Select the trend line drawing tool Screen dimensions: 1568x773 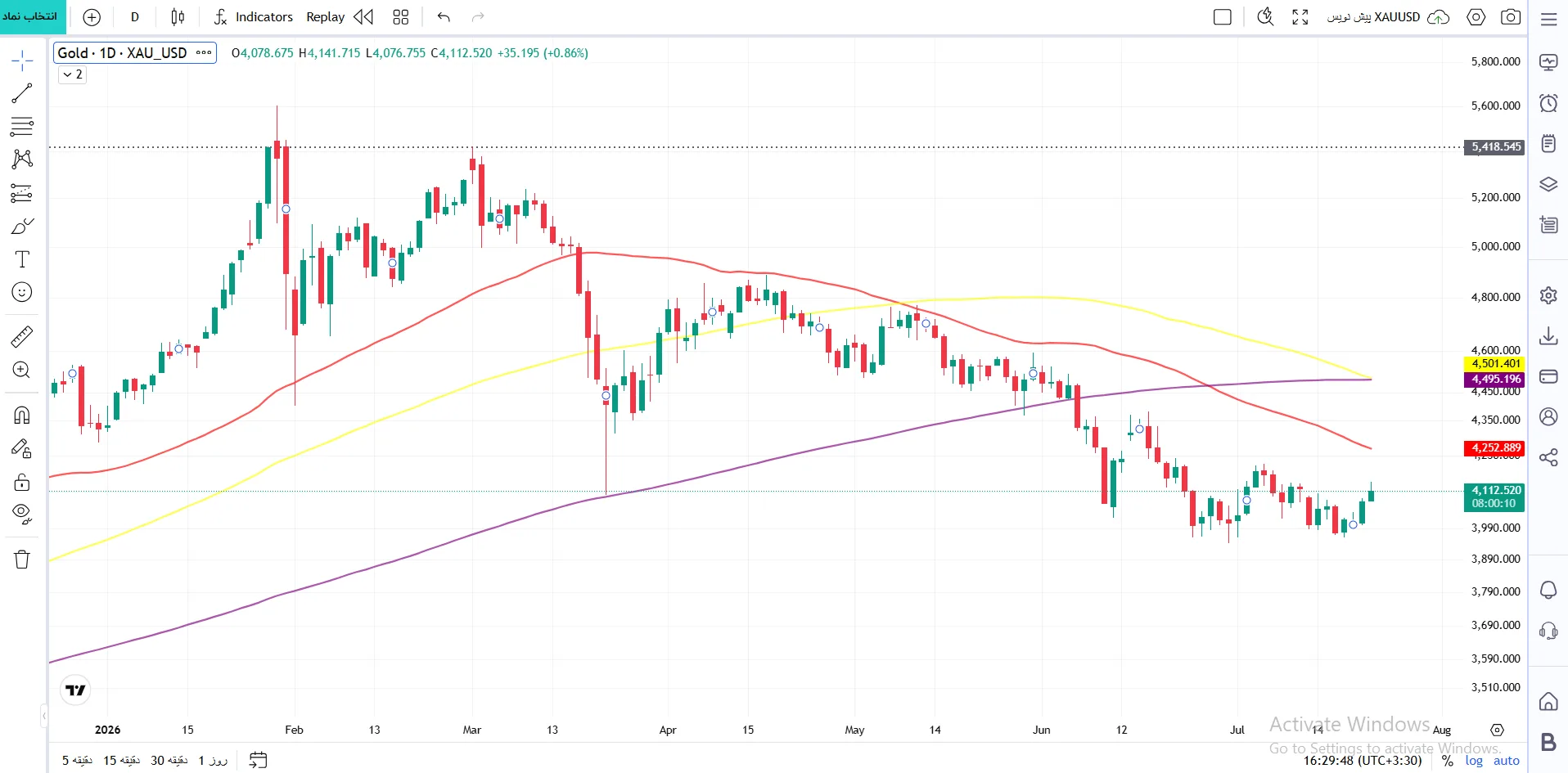pyautogui.click(x=22, y=93)
